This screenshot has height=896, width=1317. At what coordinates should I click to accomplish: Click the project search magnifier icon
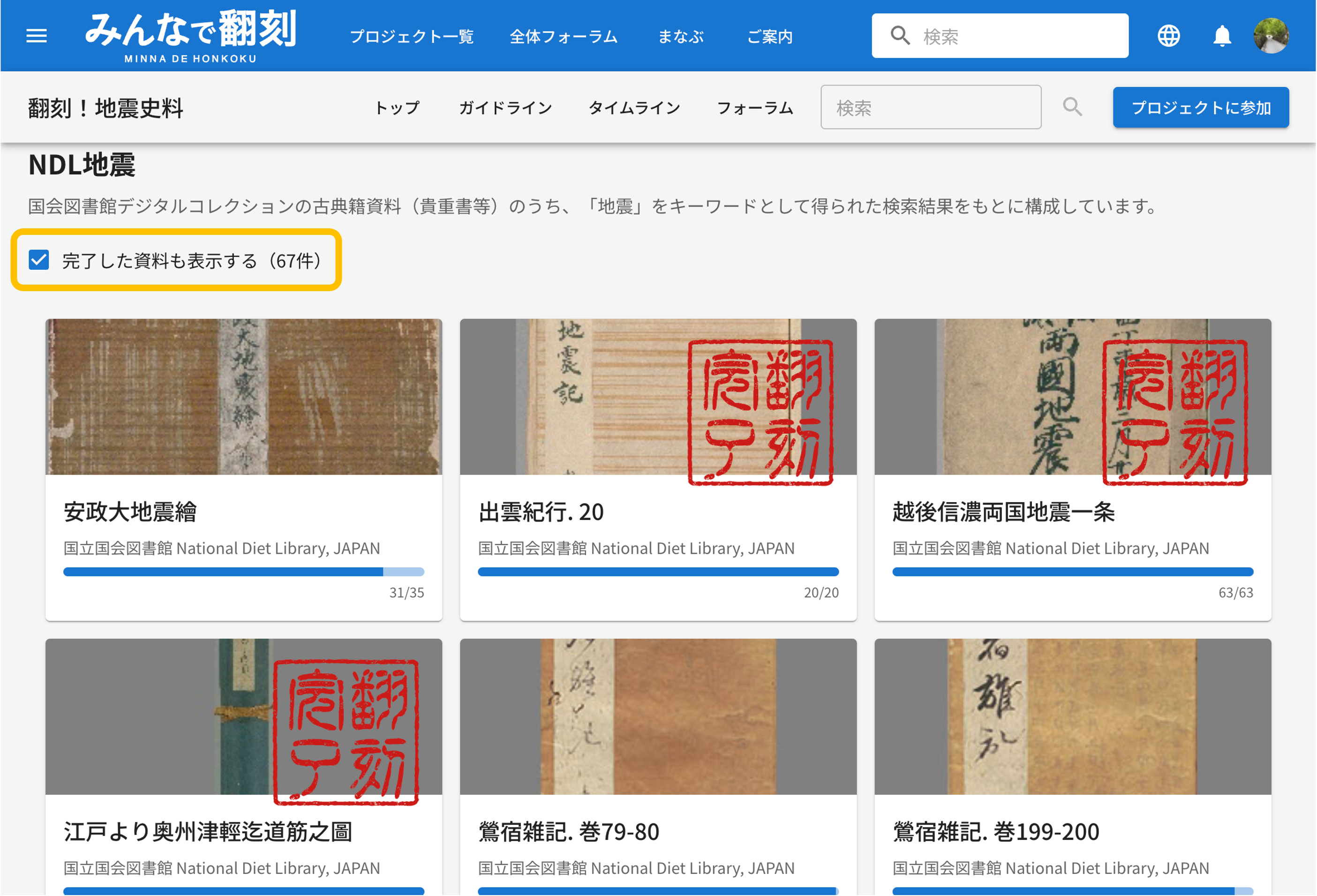pos(1072,107)
